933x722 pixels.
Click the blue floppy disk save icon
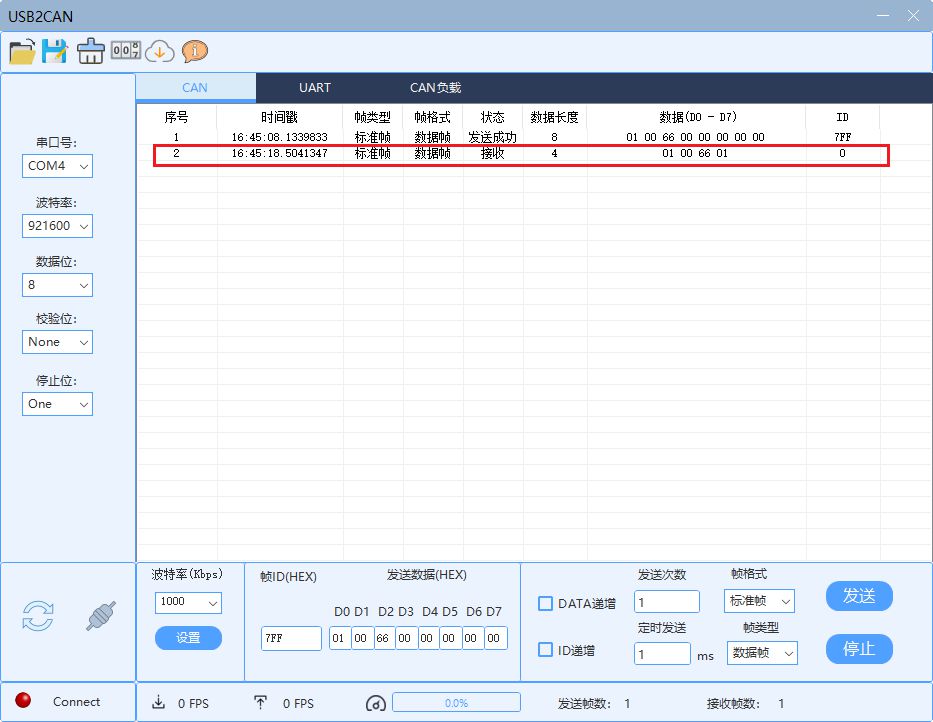55,50
